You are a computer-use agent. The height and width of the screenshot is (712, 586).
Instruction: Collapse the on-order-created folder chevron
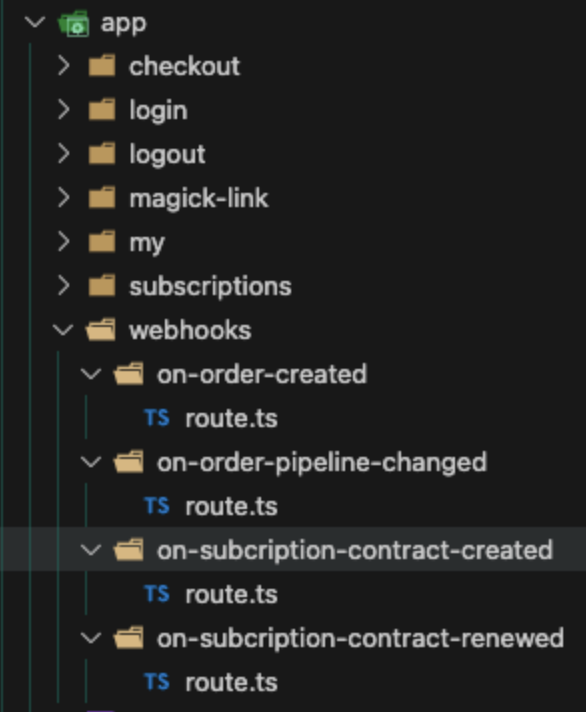pos(91,374)
